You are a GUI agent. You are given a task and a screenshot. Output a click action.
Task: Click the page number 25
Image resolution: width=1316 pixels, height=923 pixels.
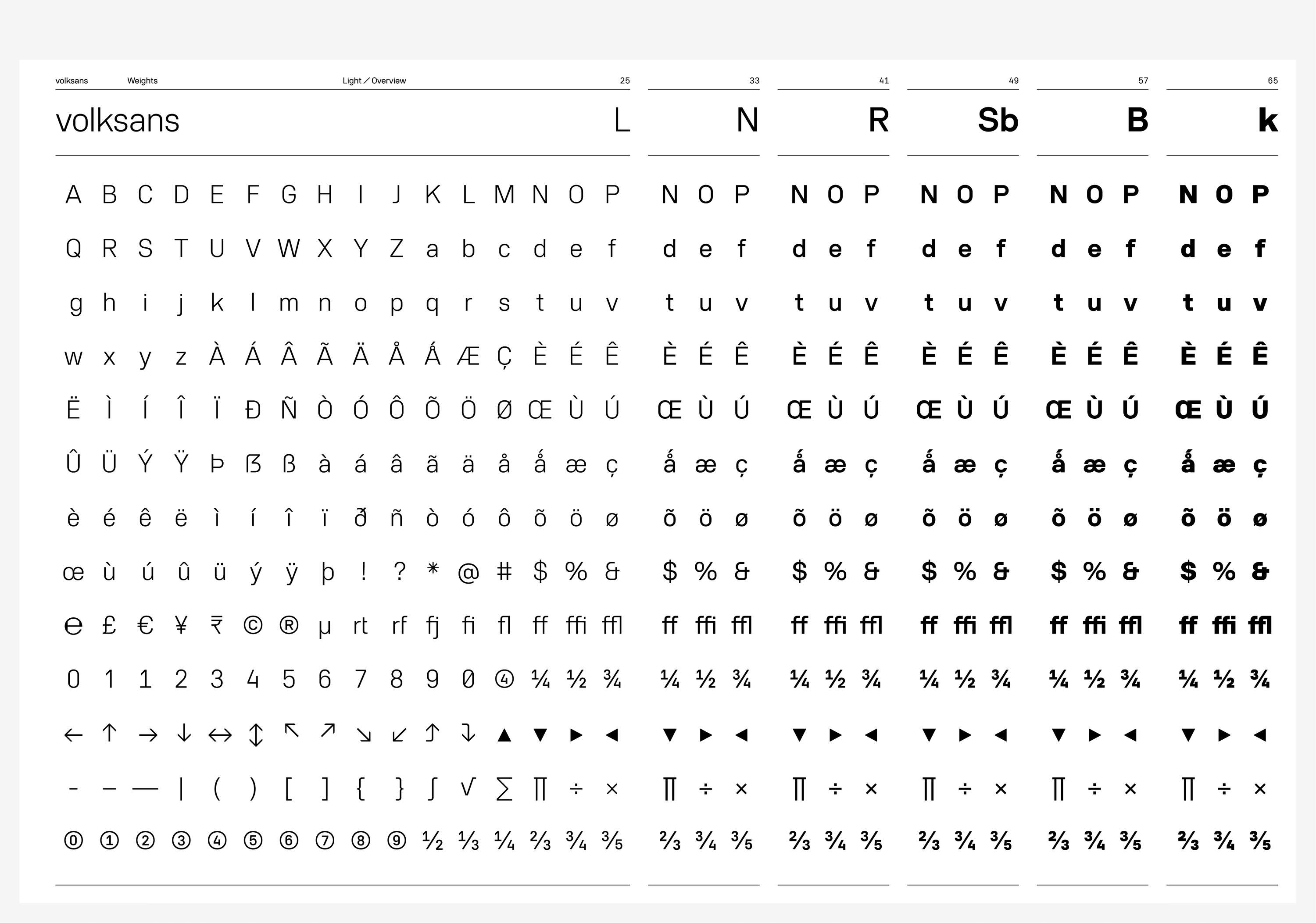625,81
